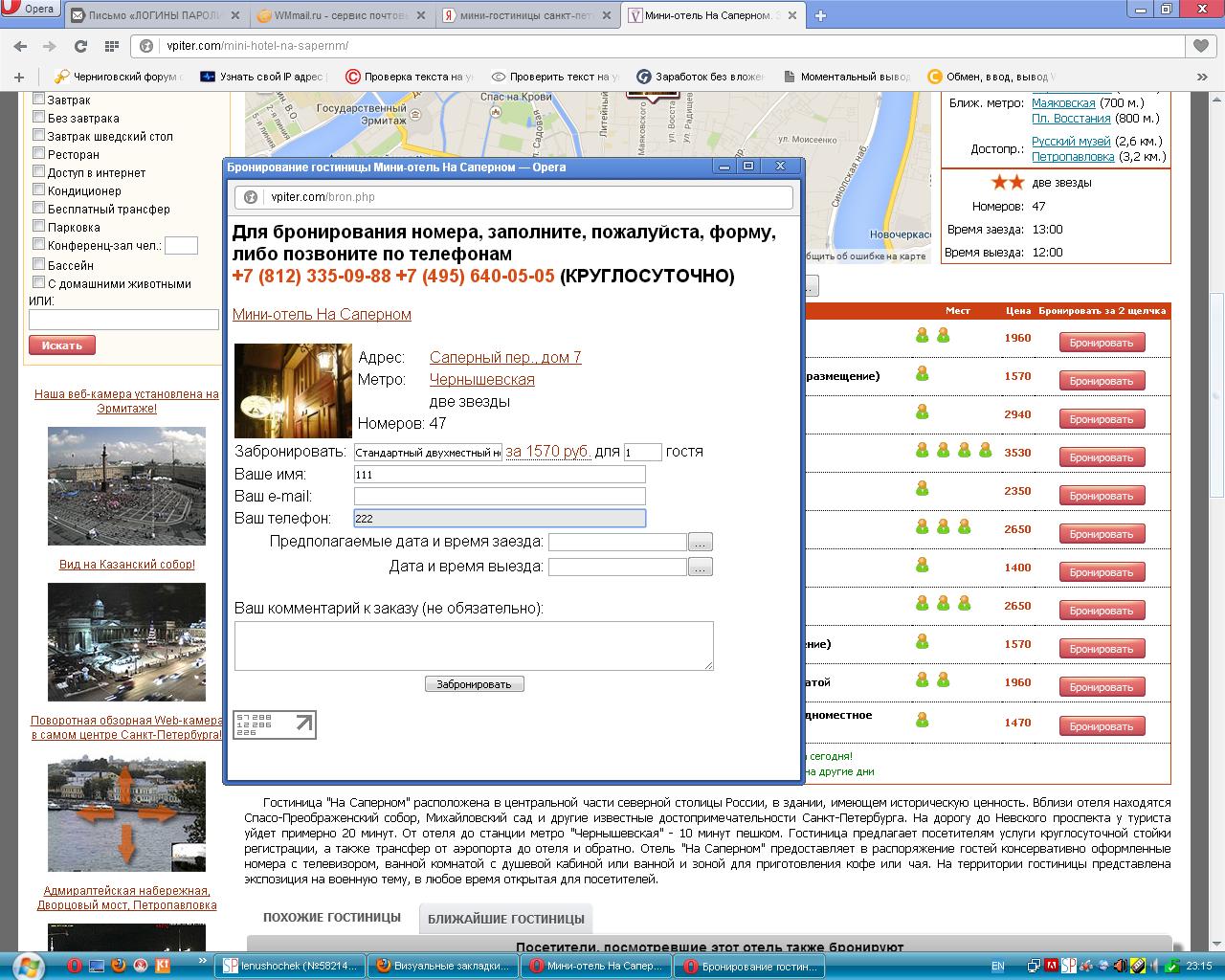Screen dimensions: 1225x980
Task: Tick the Без завтрака checkbox
Action: click(39, 117)
